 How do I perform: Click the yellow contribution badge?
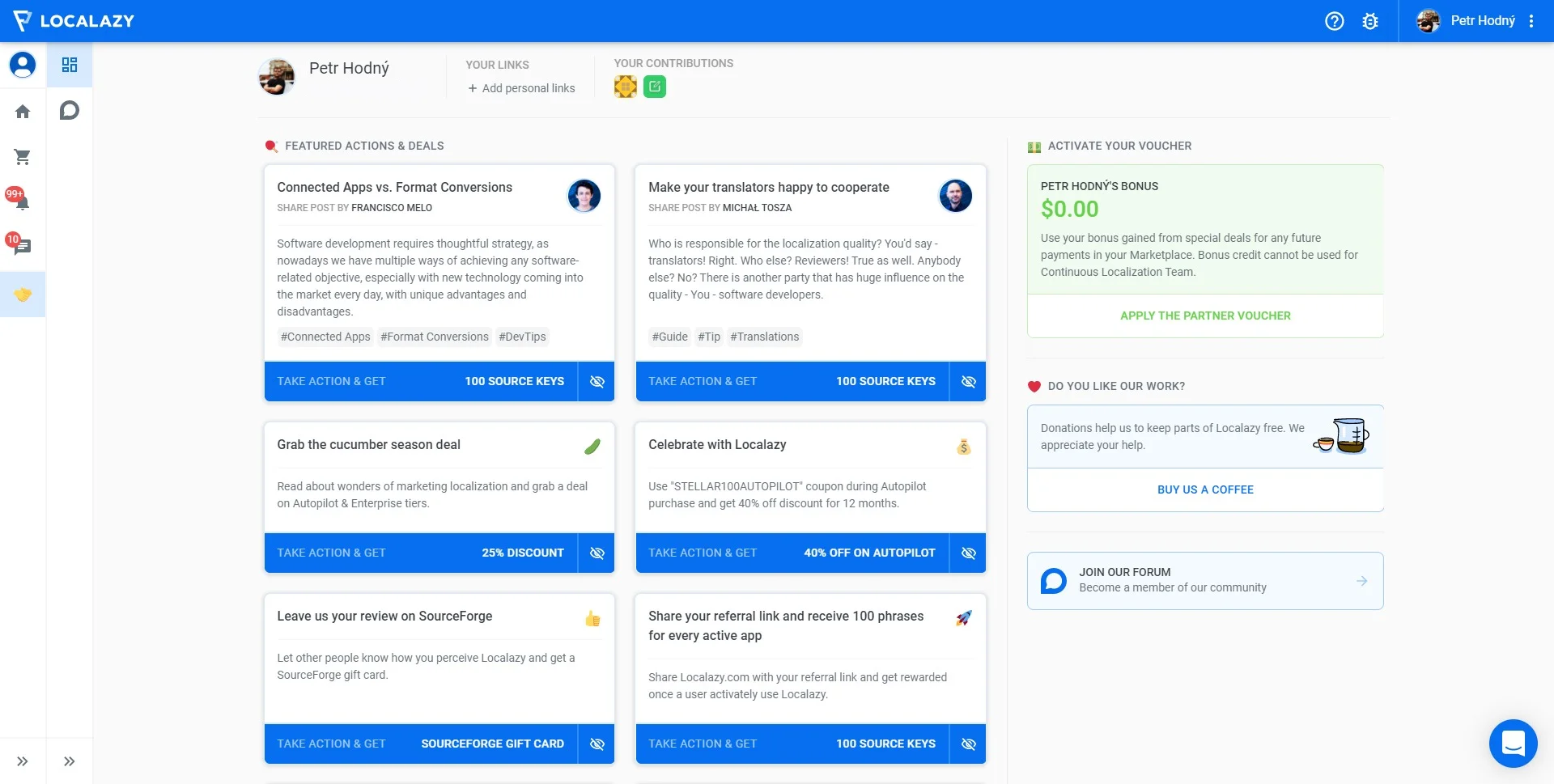point(626,87)
